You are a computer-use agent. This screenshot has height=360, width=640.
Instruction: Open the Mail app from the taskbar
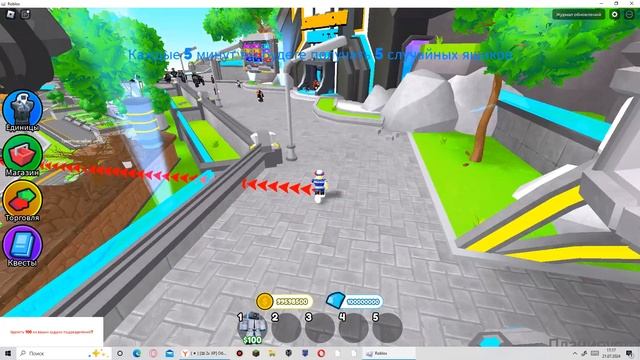(x=169, y=353)
